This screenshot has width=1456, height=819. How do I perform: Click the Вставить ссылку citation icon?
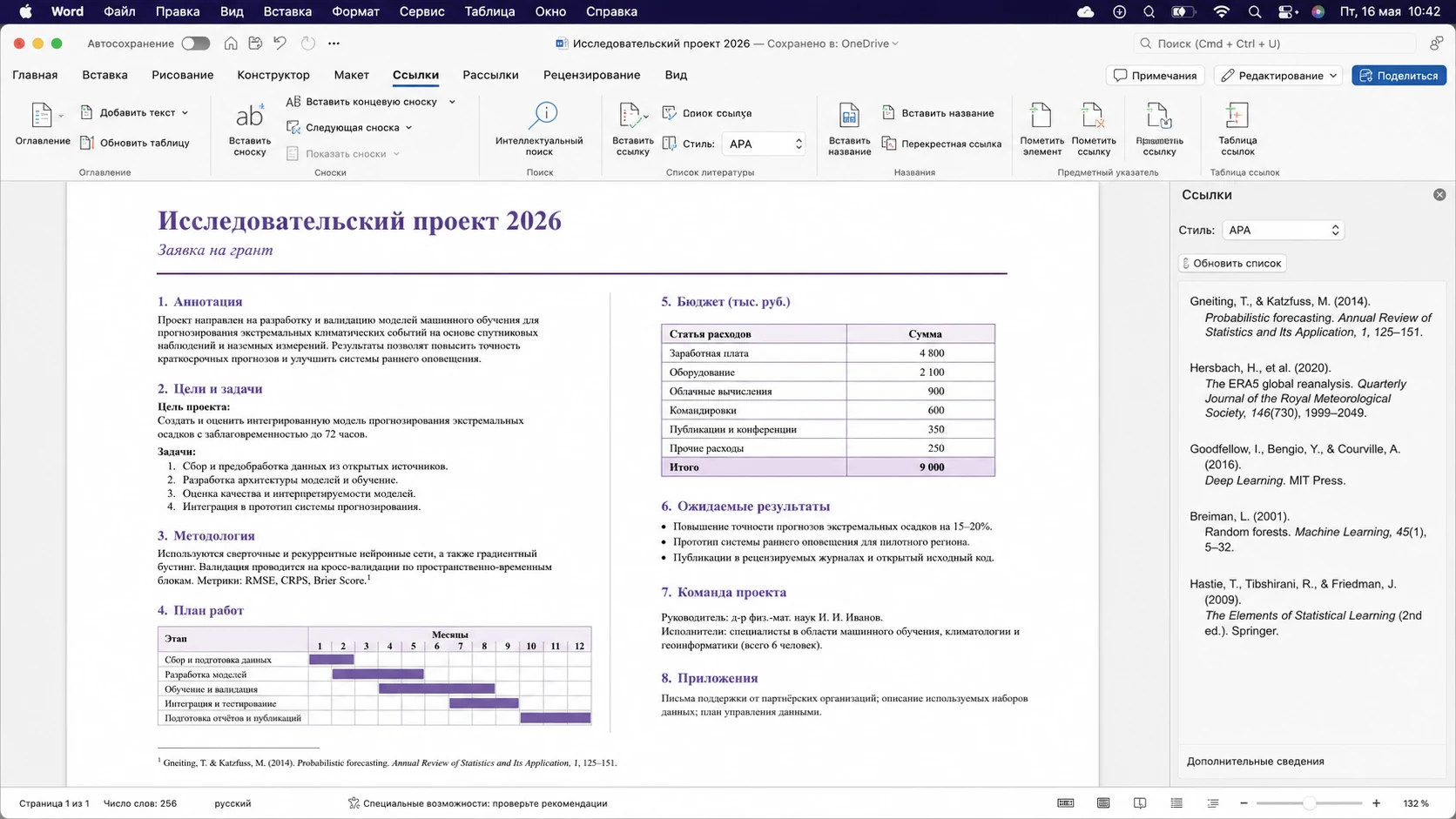pos(630,116)
